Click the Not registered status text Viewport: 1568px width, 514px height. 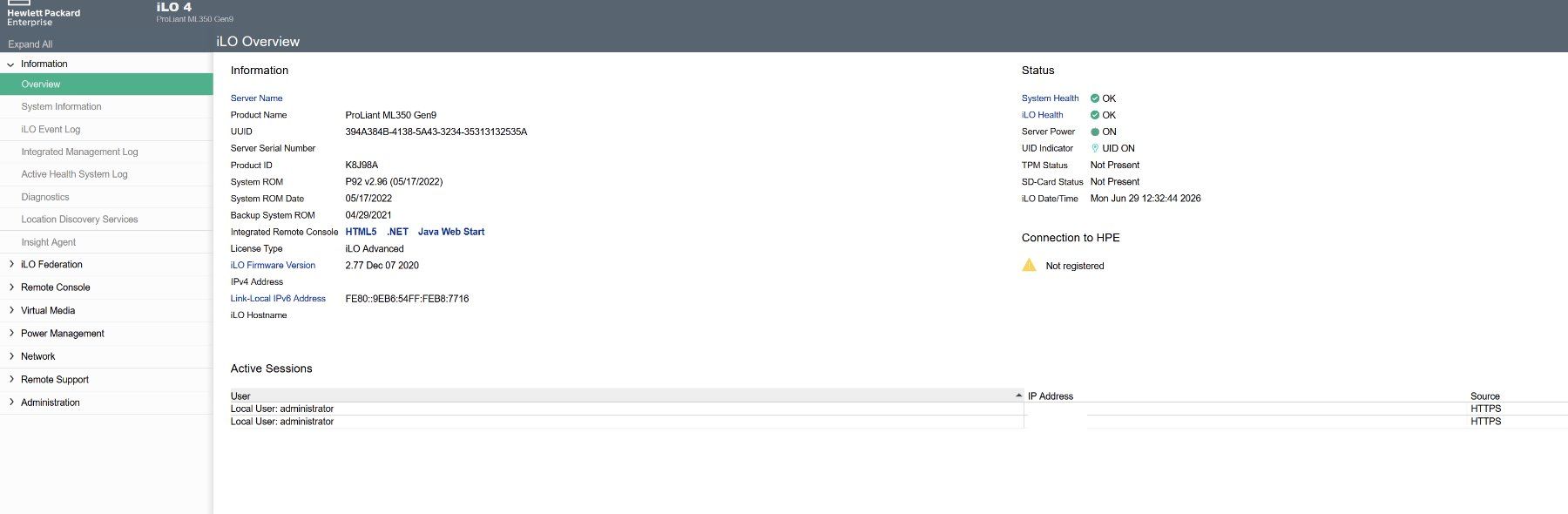(x=1075, y=266)
